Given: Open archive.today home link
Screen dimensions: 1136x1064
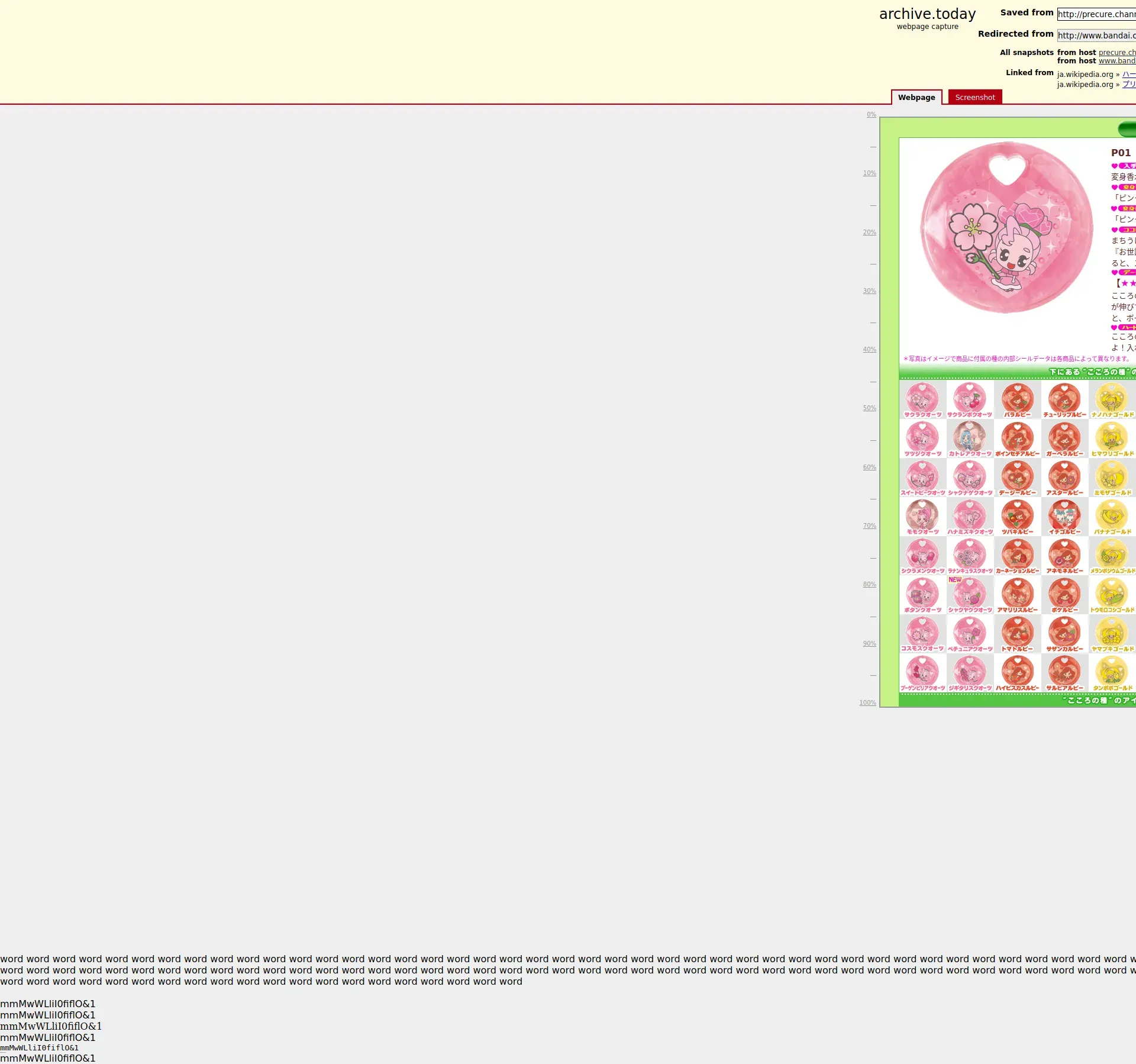Looking at the screenshot, I should point(927,14).
